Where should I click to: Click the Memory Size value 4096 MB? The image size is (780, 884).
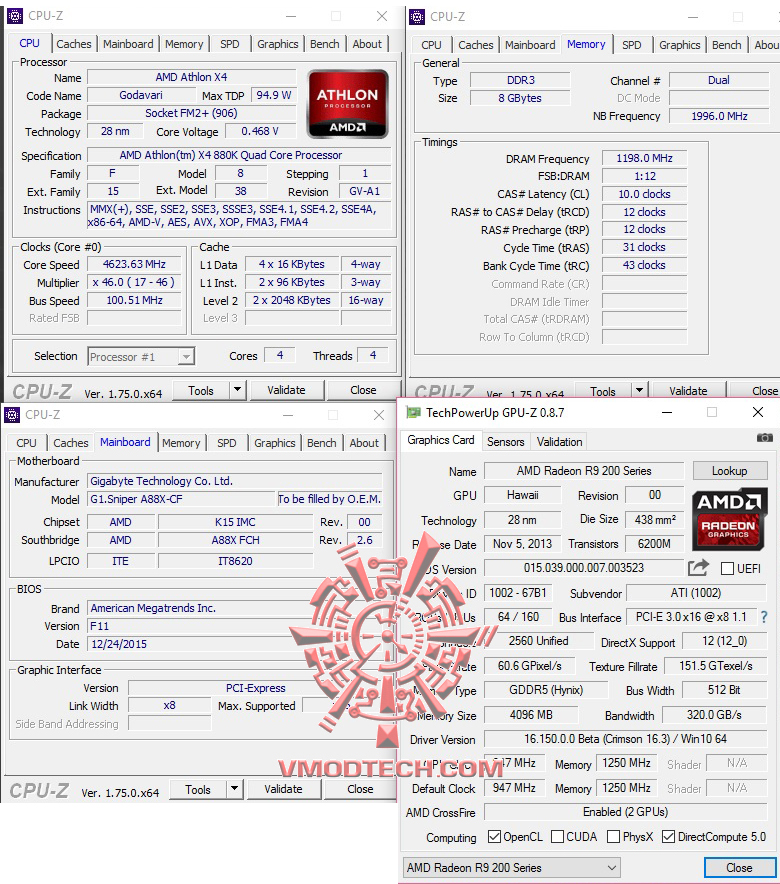[531, 715]
